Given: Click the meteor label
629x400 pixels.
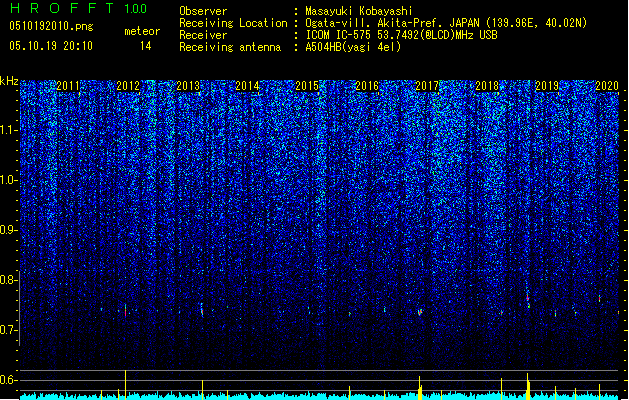Looking at the screenshot, I should (142, 31).
